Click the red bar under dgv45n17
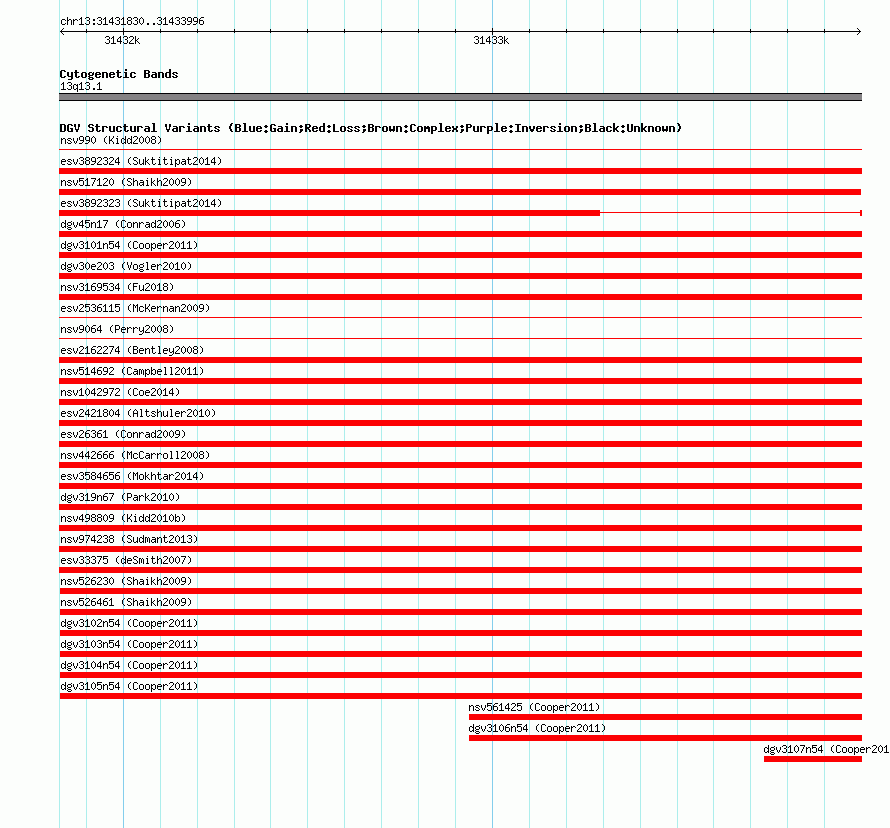This screenshot has height=828, width=890. (461, 234)
